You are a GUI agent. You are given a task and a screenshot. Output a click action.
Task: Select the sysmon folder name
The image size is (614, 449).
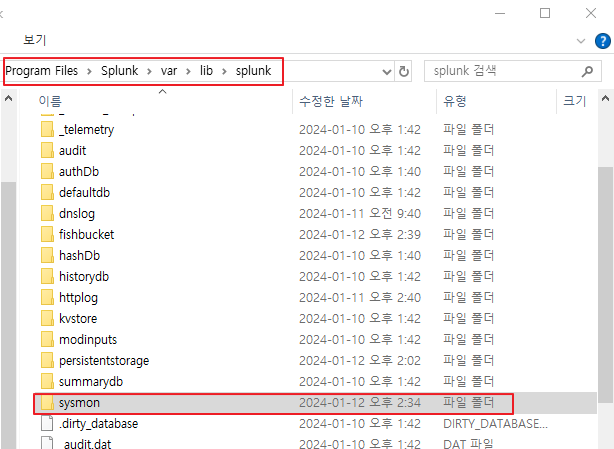[79, 403]
